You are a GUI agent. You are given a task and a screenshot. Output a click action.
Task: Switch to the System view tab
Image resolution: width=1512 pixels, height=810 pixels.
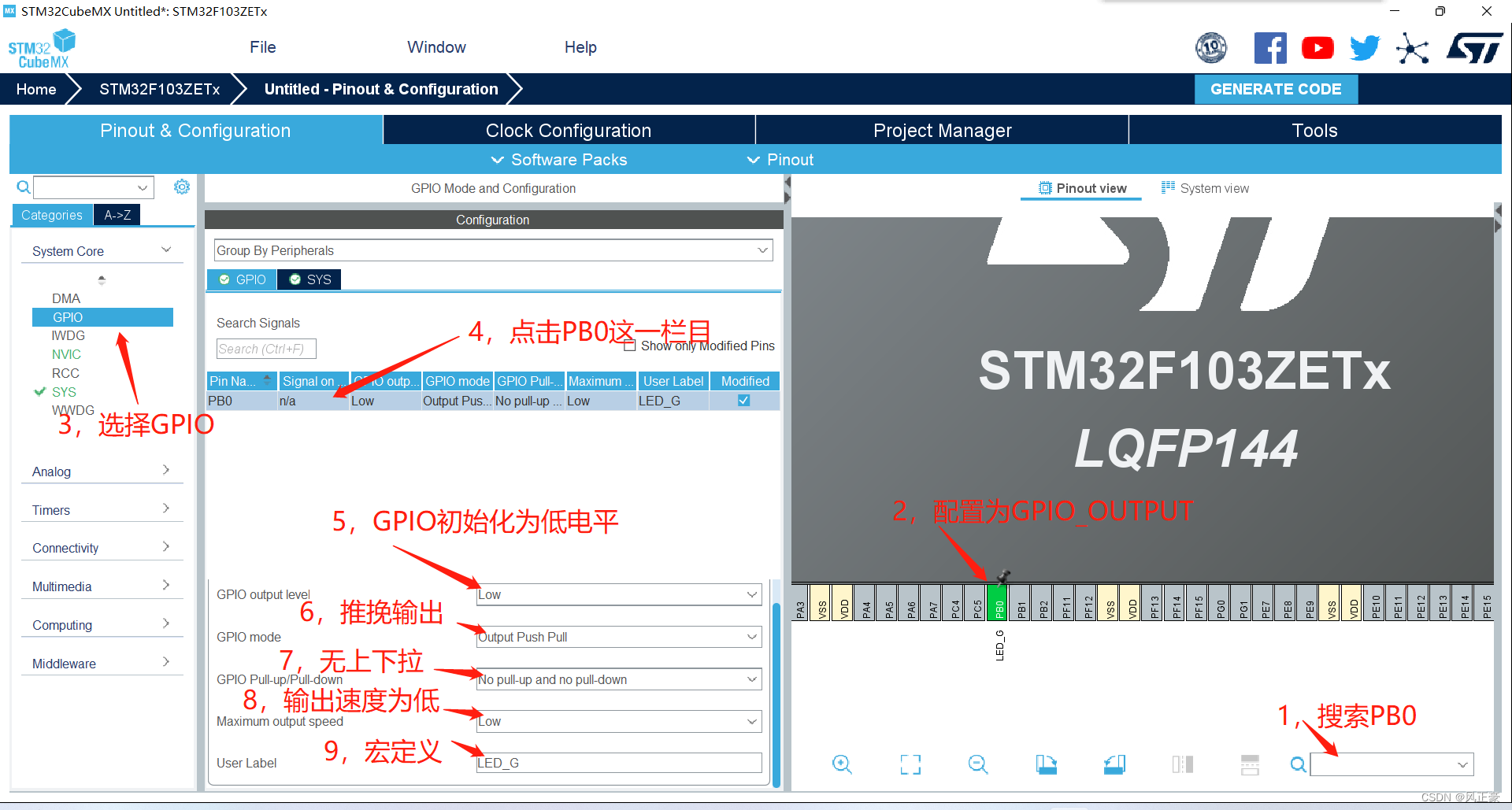(1205, 188)
